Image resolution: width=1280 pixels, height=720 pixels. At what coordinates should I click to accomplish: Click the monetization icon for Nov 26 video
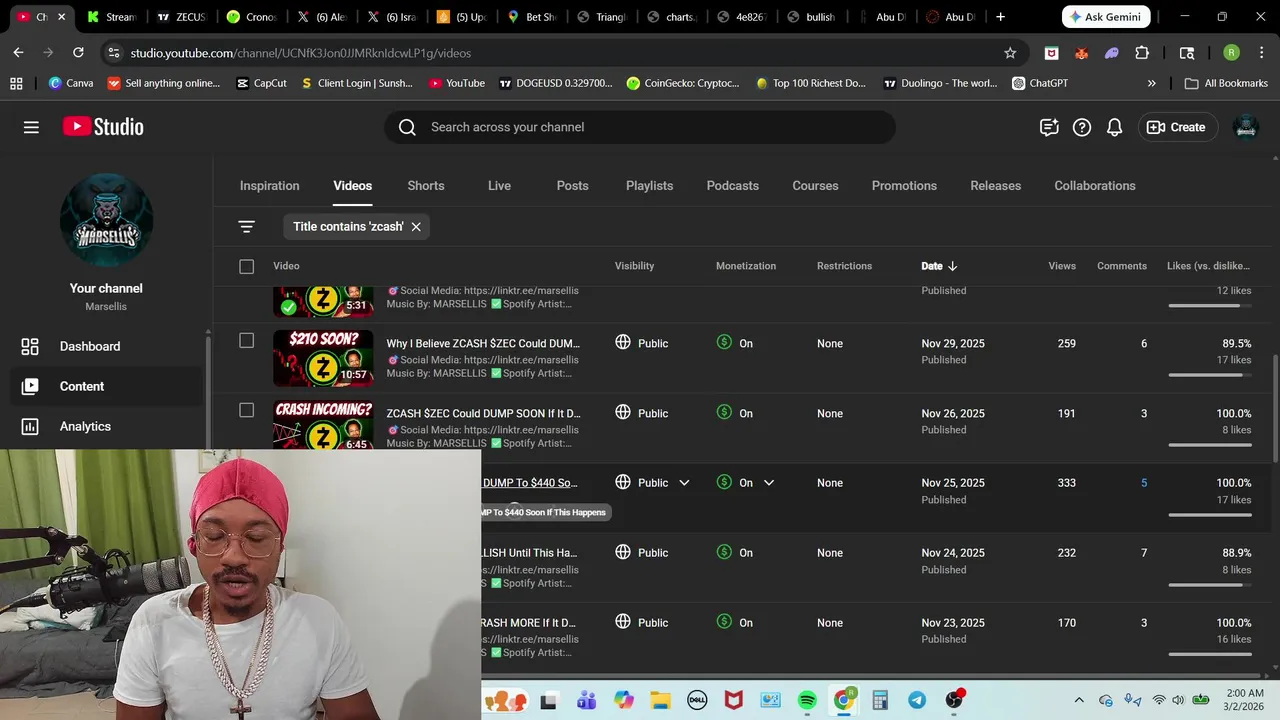coord(724,413)
